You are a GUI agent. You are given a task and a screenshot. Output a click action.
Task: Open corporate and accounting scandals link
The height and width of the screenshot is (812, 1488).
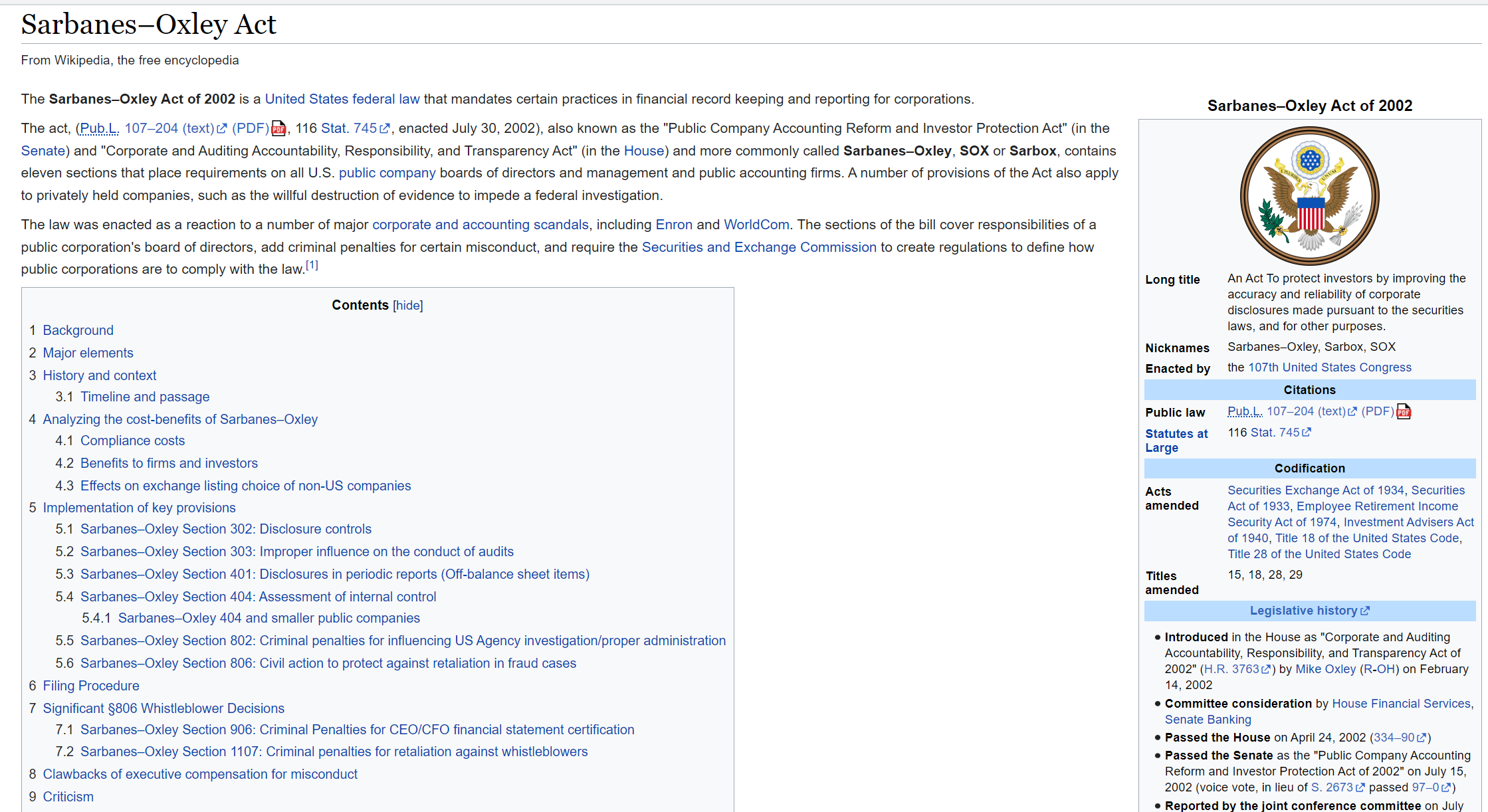click(480, 225)
